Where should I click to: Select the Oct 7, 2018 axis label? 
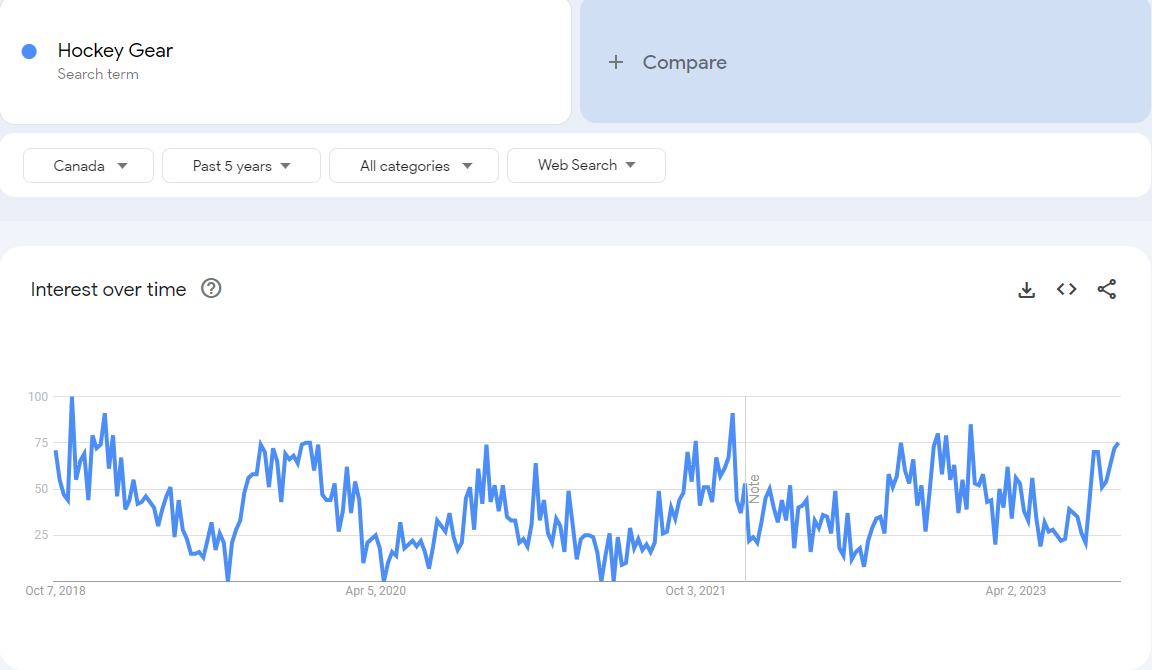tap(55, 591)
